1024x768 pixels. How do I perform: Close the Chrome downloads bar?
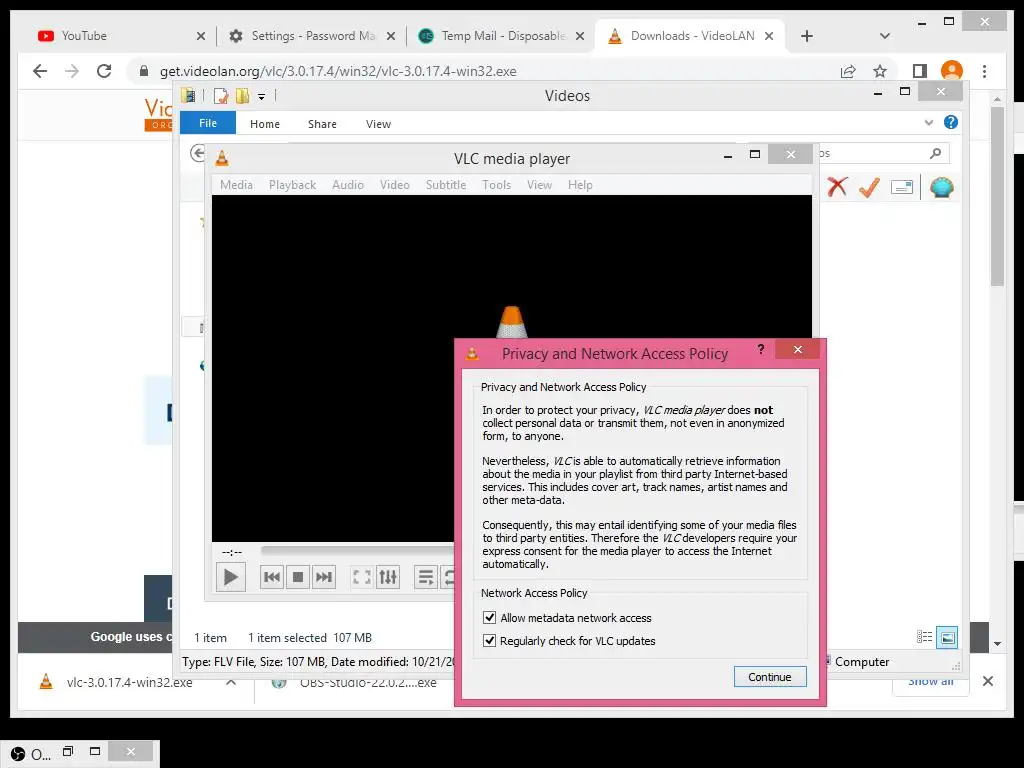[988, 681]
